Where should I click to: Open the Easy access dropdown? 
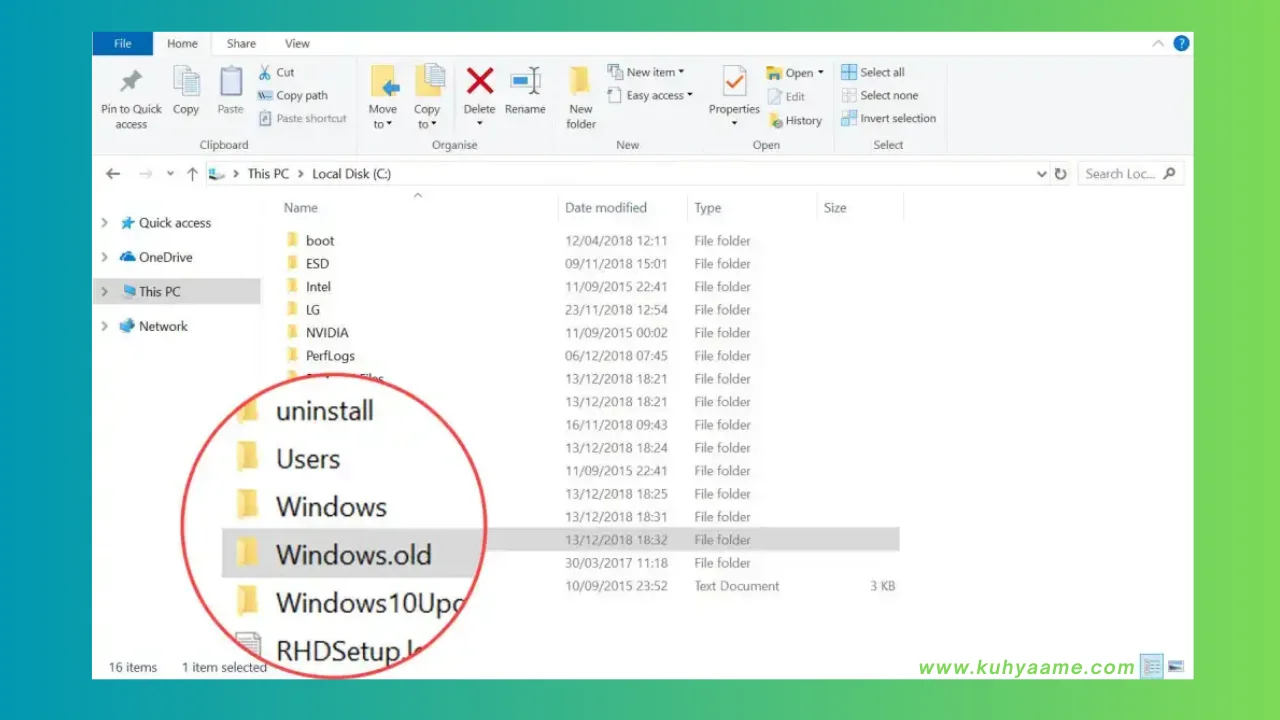pos(650,95)
